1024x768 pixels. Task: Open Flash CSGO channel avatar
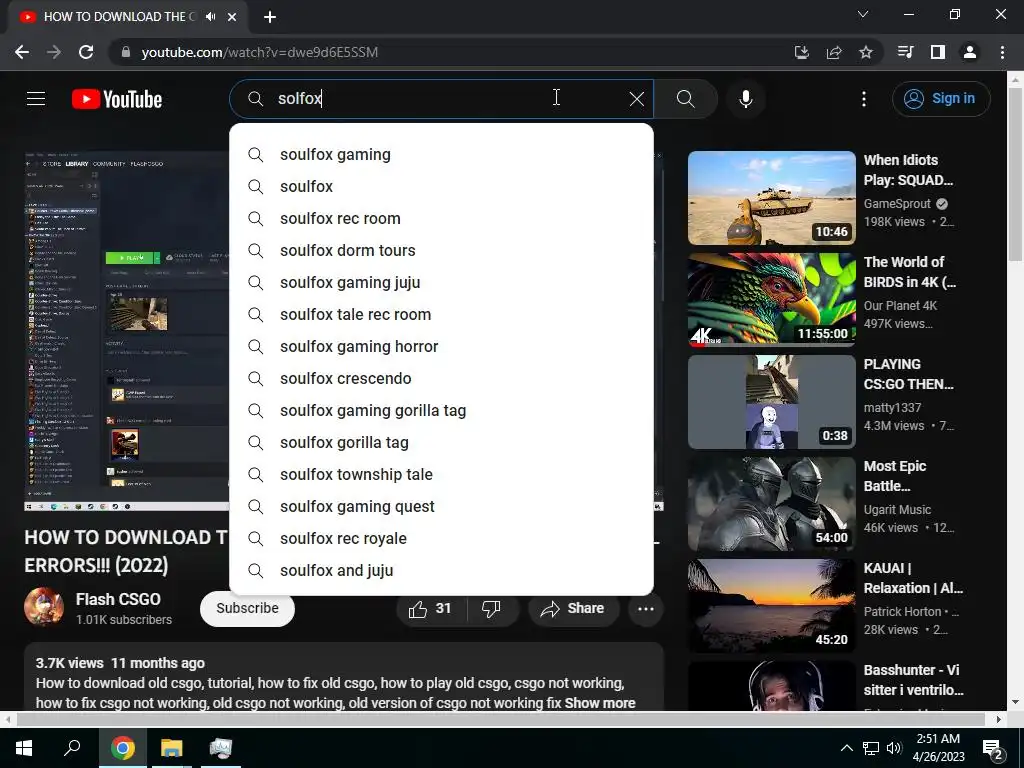(44, 607)
